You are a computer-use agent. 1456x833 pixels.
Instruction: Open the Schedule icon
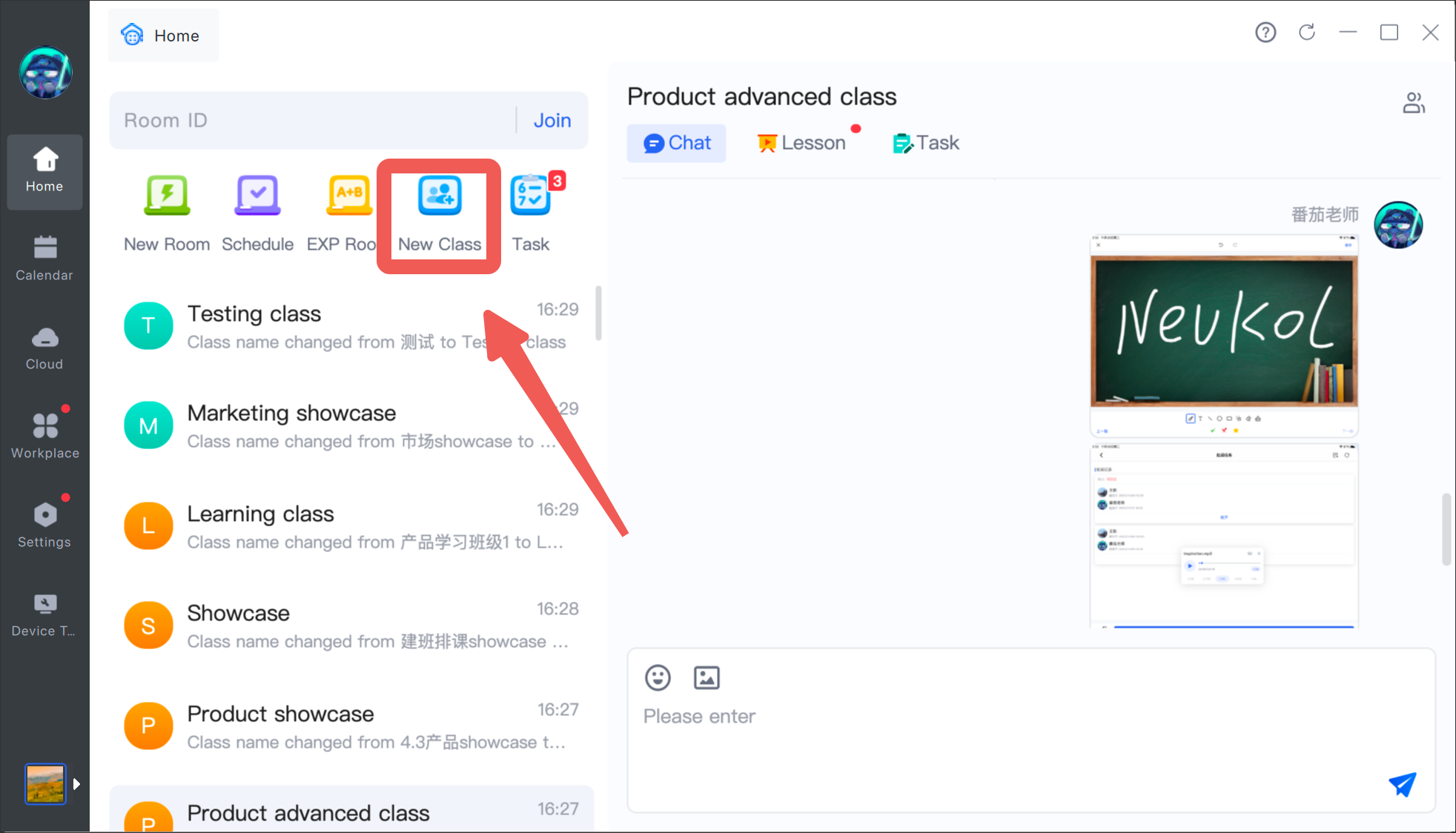(x=257, y=196)
